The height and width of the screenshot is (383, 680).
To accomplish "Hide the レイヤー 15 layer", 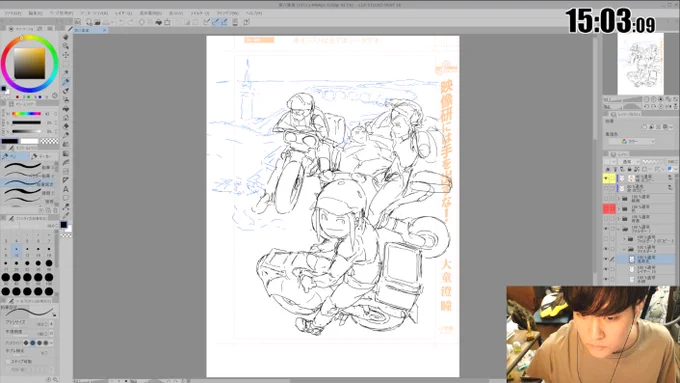I will tap(606, 269).
